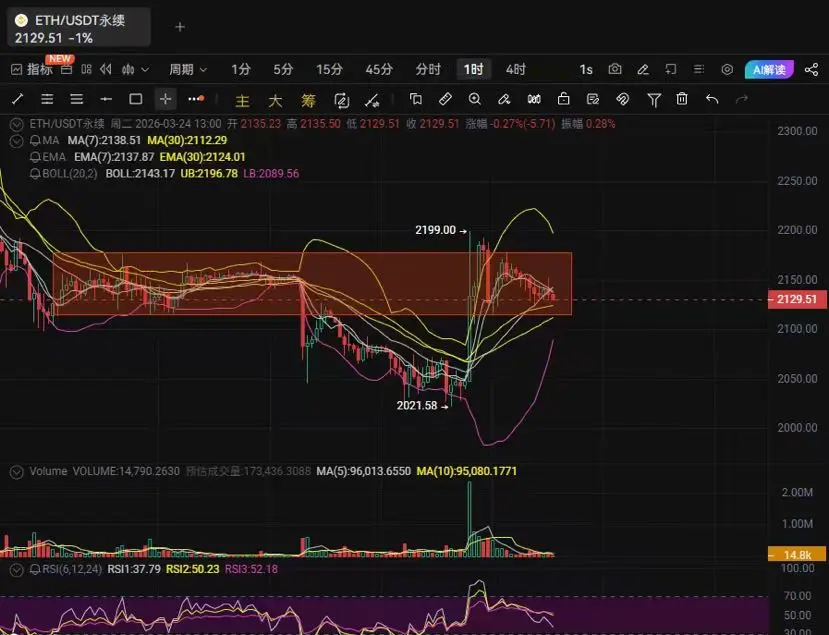Toggle the RSI alert bell
The image size is (829, 635).
(35, 569)
